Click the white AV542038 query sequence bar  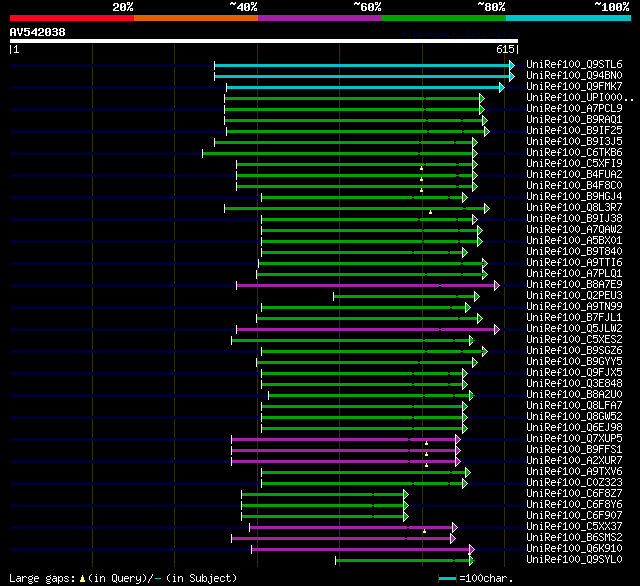(x=264, y=41)
